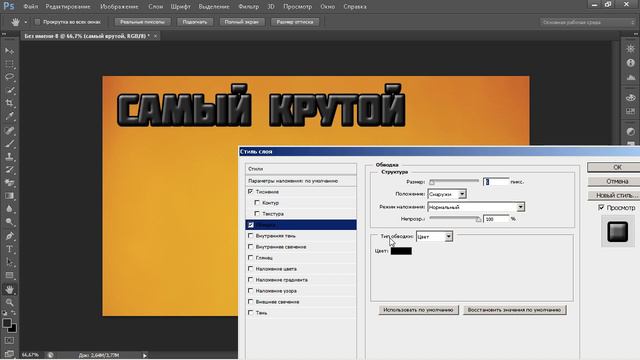
Task: Open the Слои menu
Action: 156,7
